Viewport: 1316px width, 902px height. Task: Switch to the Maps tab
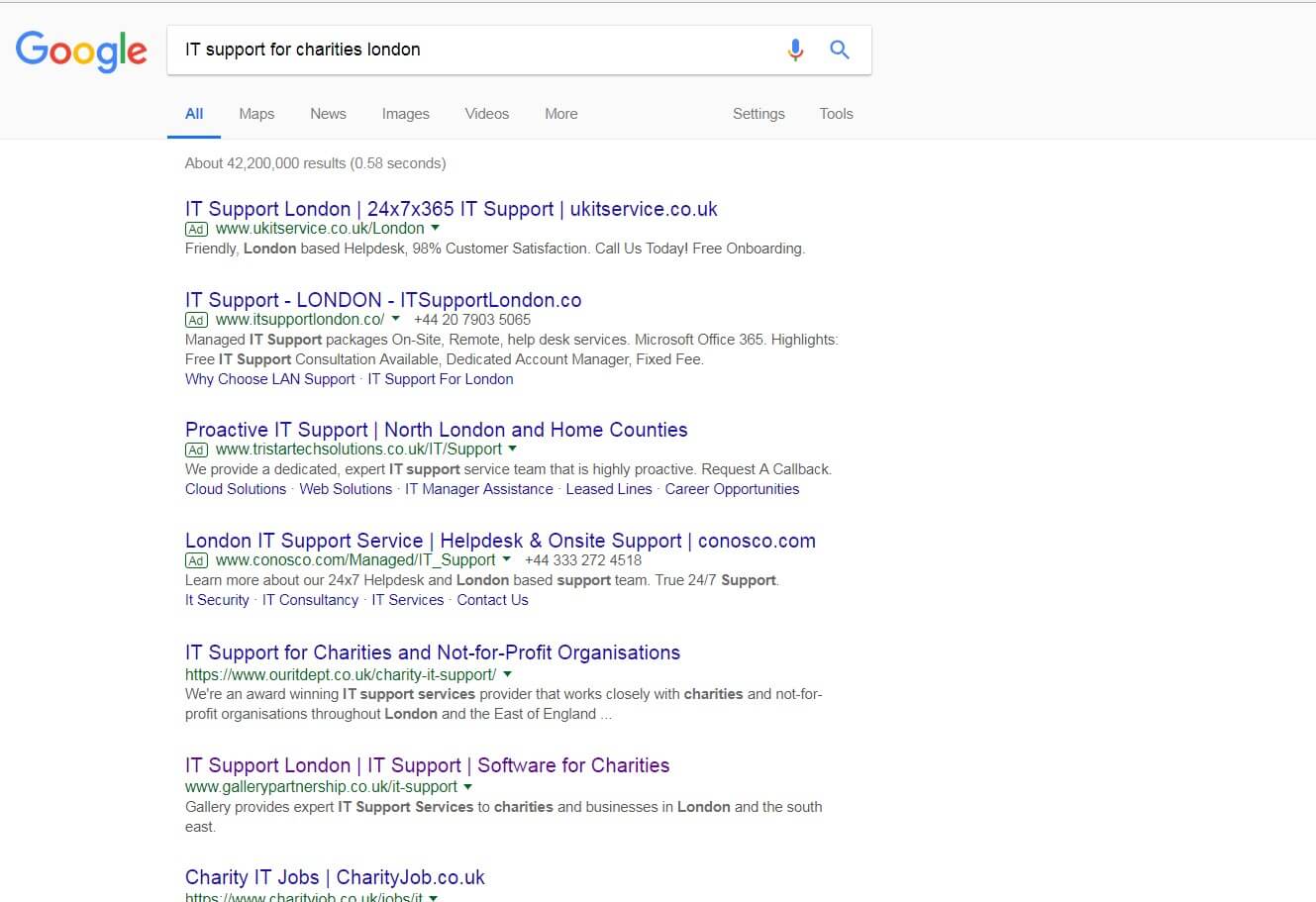[256, 114]
